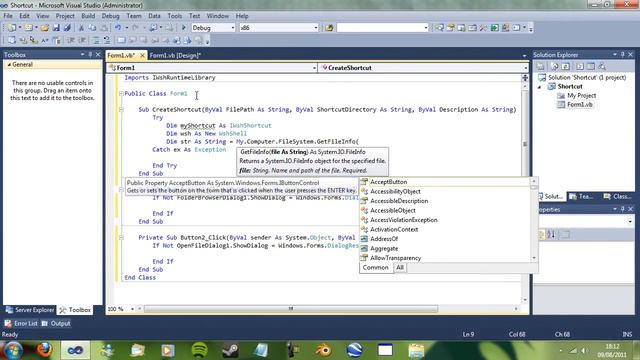Open the Debug menu
Viewport: 640px width, 360px height.
[110, 16]
